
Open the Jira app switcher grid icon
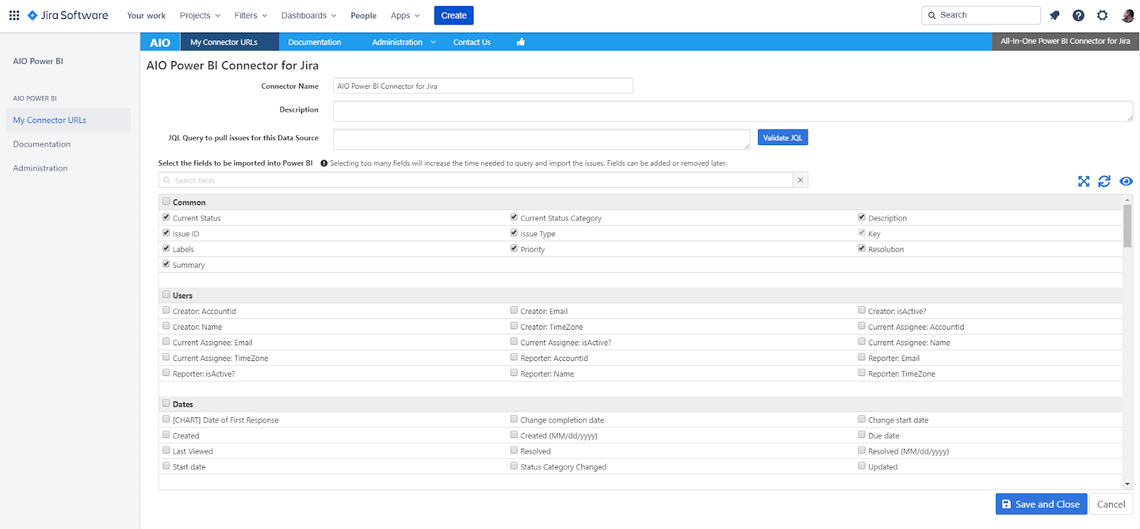(x=14, y=15)
